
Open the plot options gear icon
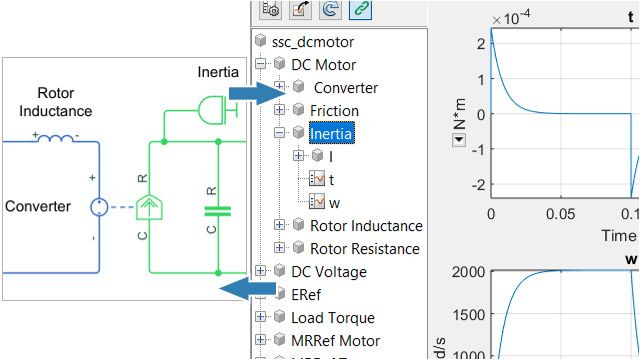point(271,9)
